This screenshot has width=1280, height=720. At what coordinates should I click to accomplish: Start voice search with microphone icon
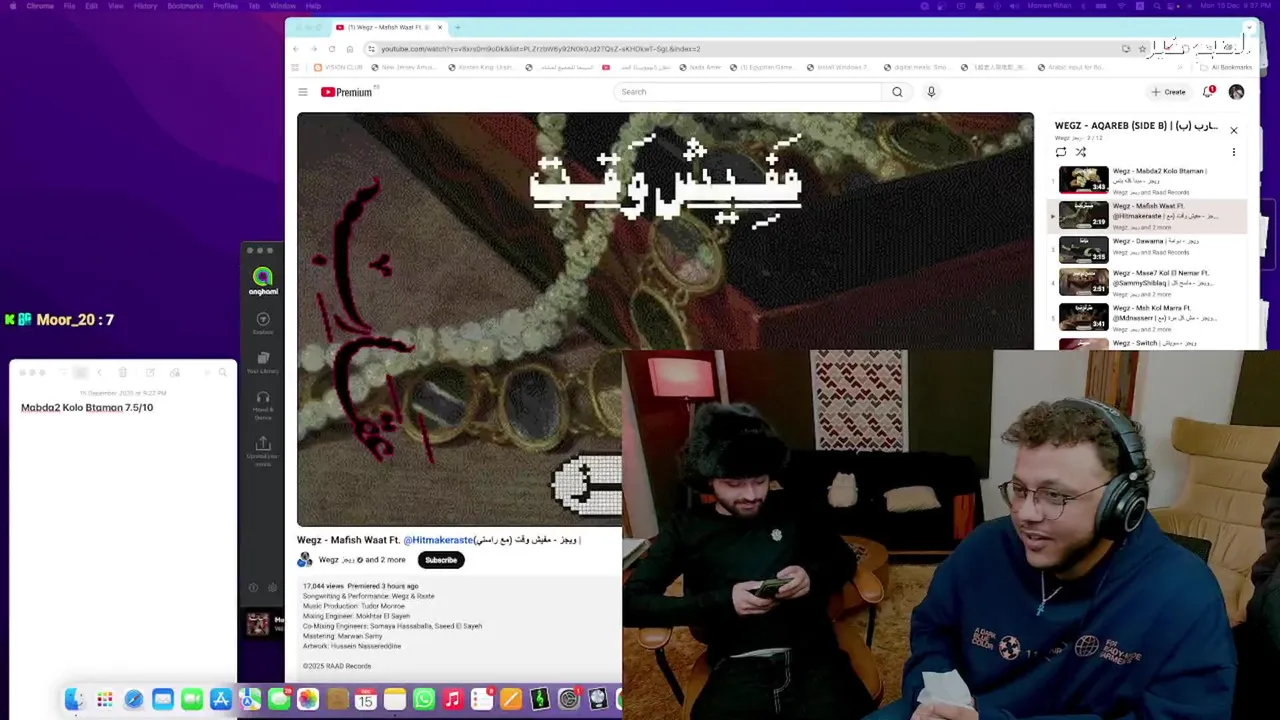tap(931, 92)
